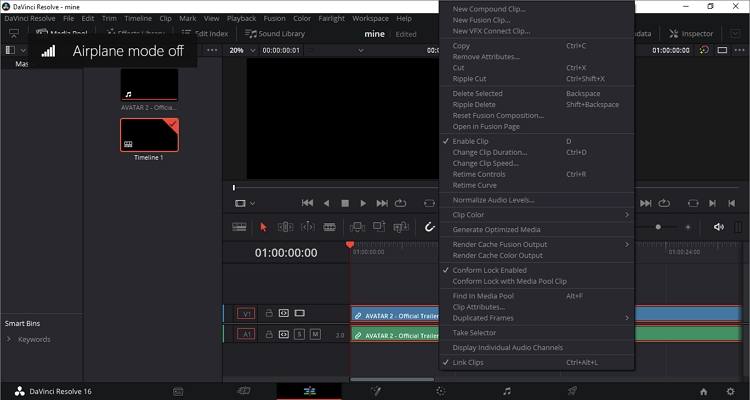The image size is (750, 400).
Task: Click the Bypass Color Grades icon
Action: [x=704, y=50]
